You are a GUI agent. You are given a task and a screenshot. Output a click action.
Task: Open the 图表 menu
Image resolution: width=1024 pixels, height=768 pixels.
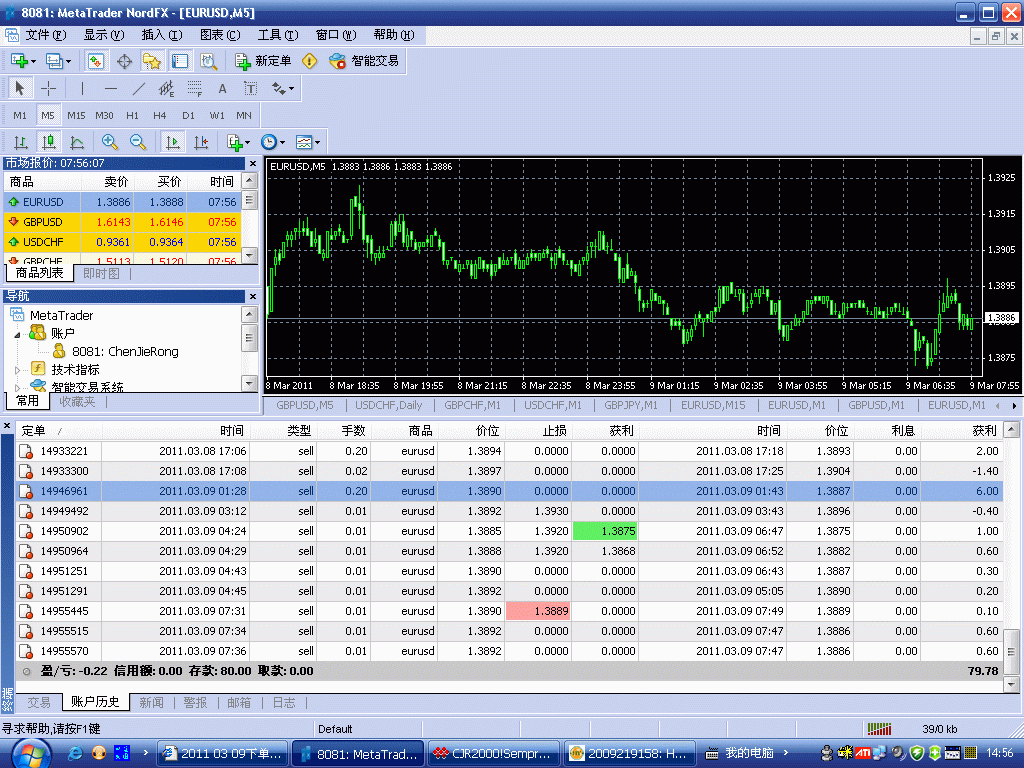click(x=219, y=34)
